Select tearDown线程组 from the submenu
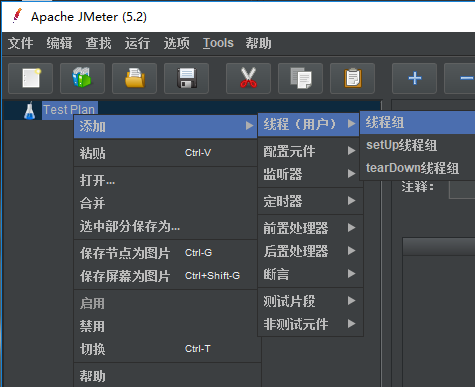 pyautogui.click(x=418, y=168)
